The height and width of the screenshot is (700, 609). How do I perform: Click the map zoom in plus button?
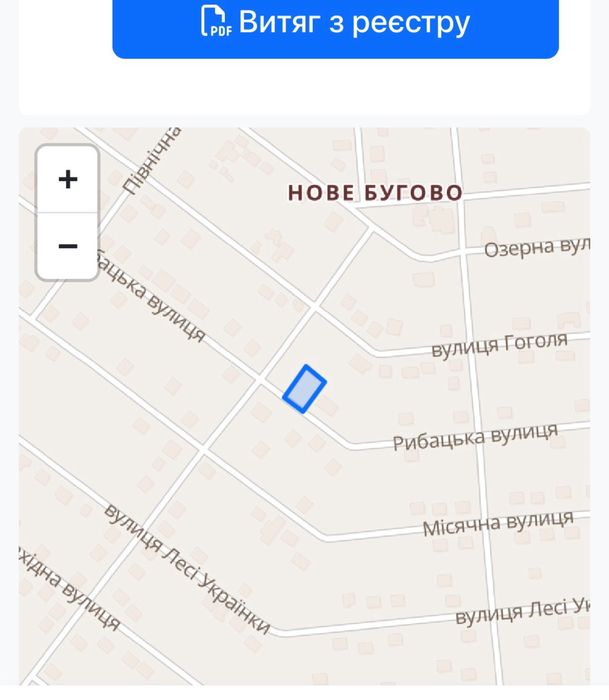(67, 179)
